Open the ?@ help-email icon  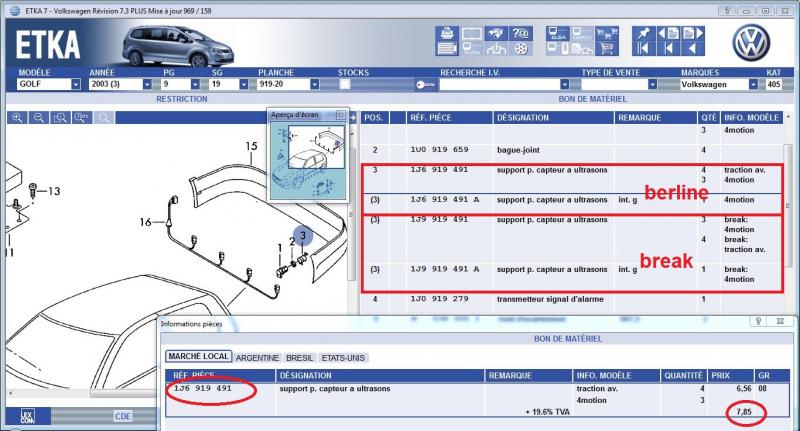520,33
